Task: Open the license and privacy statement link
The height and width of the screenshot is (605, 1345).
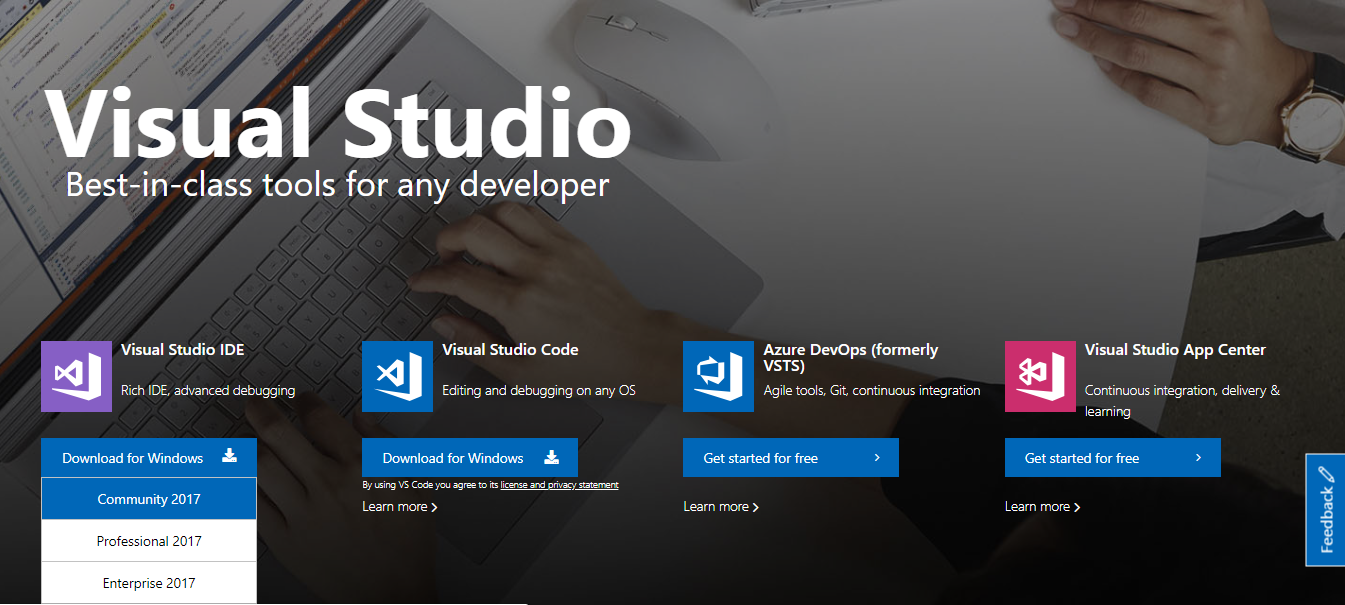Action: pyautogui.click(x=559, y=485)
